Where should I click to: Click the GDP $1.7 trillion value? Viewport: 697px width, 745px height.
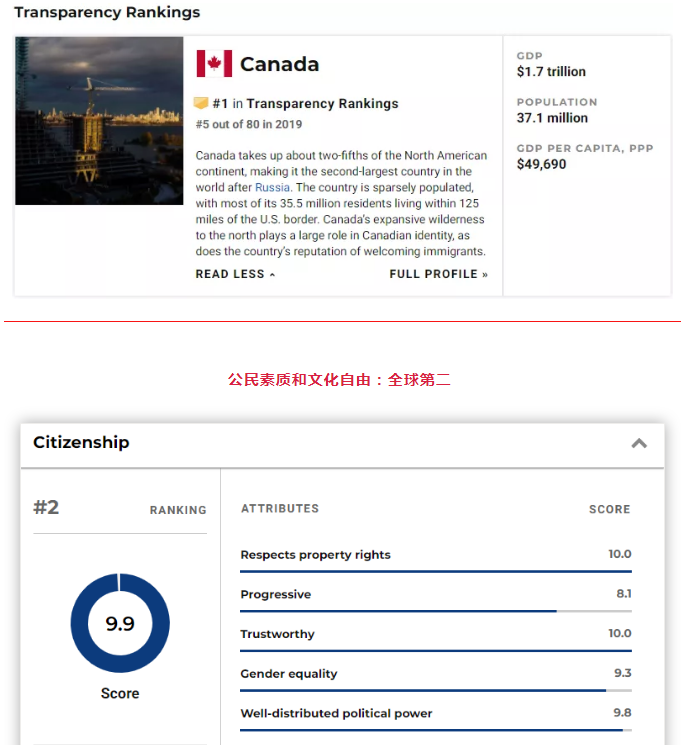click(551, 72)
